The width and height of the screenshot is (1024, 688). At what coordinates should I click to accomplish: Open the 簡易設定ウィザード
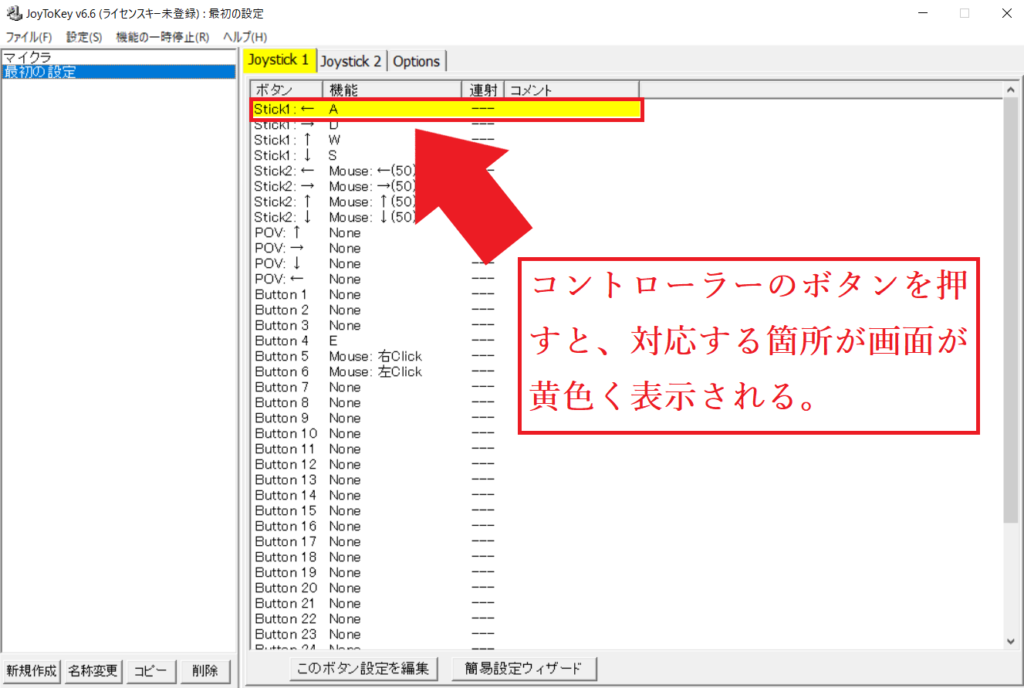coord(524,668)
